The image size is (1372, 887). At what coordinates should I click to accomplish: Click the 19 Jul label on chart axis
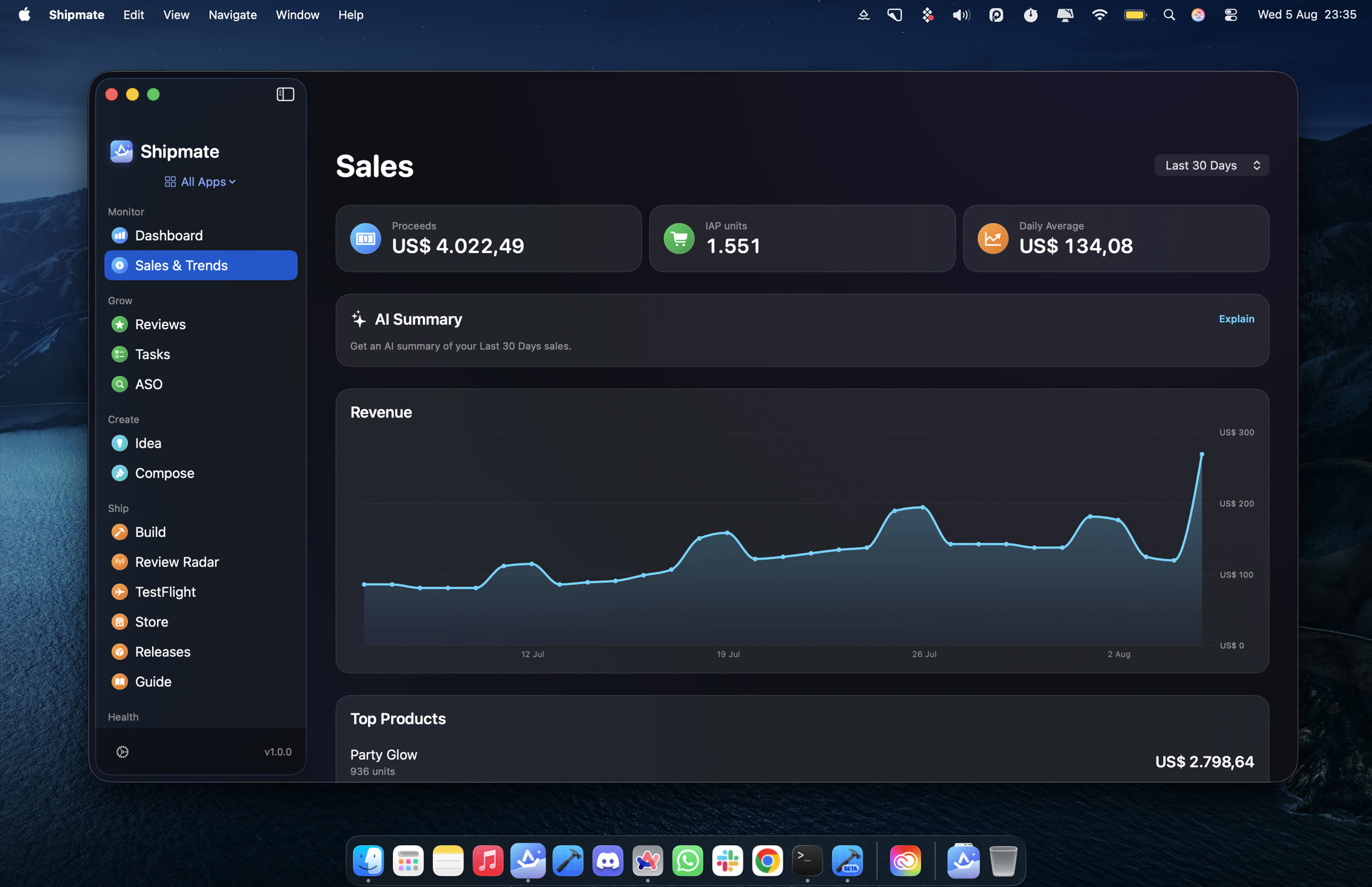pos(728,654)
